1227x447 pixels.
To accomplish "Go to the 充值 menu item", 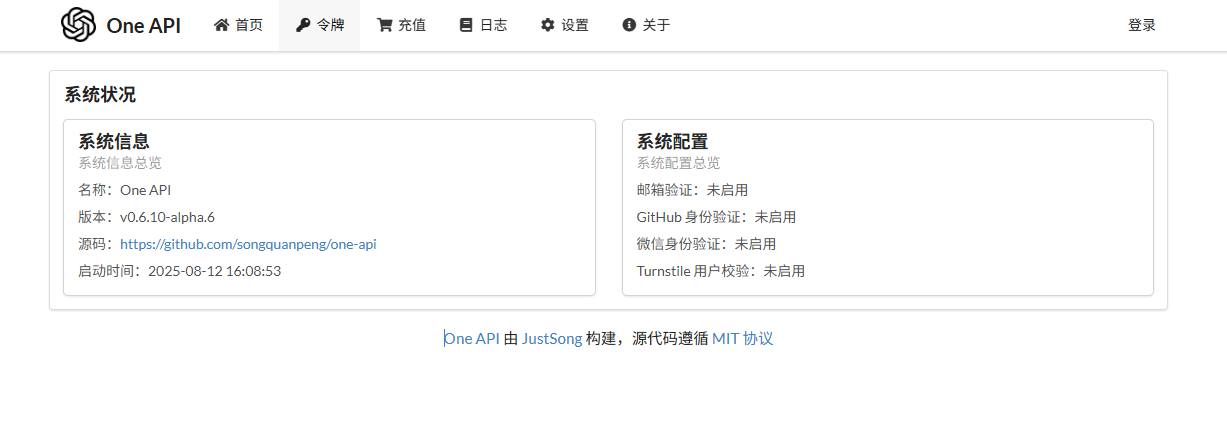I will (401, 25).
